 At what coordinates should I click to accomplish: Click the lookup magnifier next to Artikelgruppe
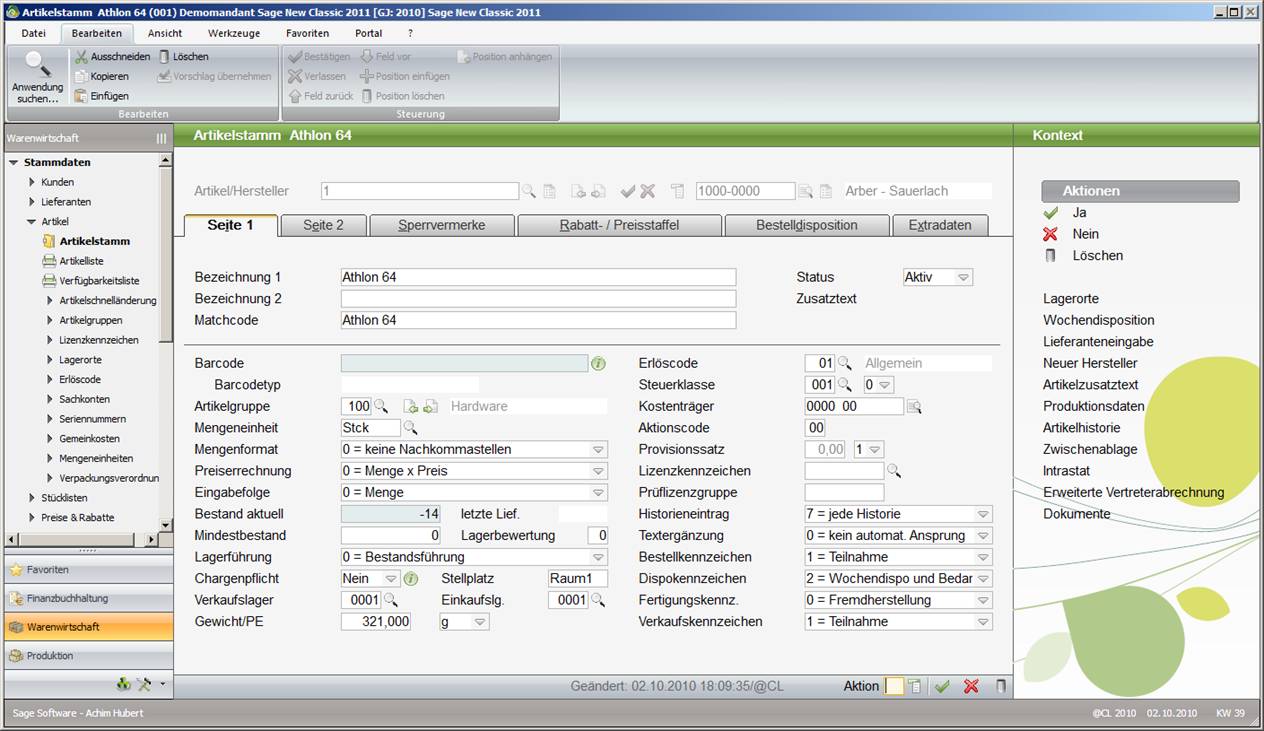coord(381,406)
